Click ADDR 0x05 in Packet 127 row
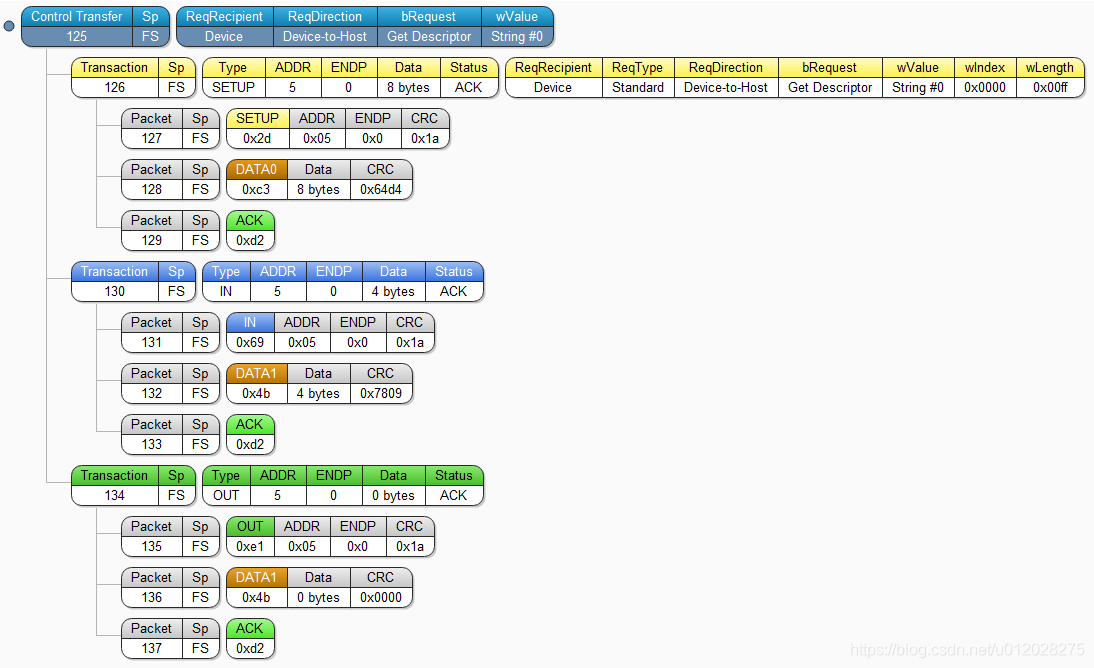Viewport: 1094px width, 668px height. [317, 128]
